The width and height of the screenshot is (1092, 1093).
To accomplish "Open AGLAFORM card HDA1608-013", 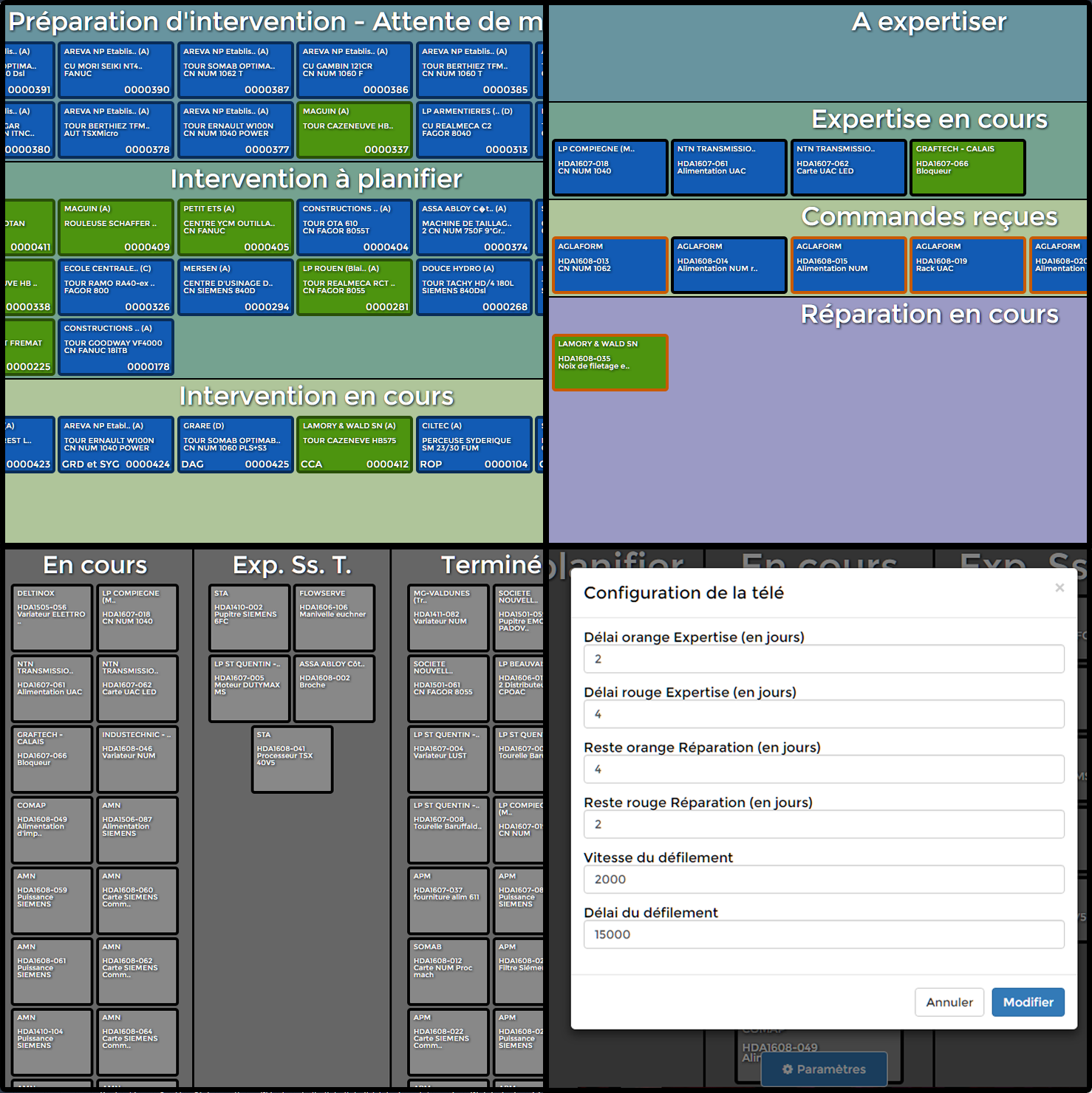I will [610, 265].
